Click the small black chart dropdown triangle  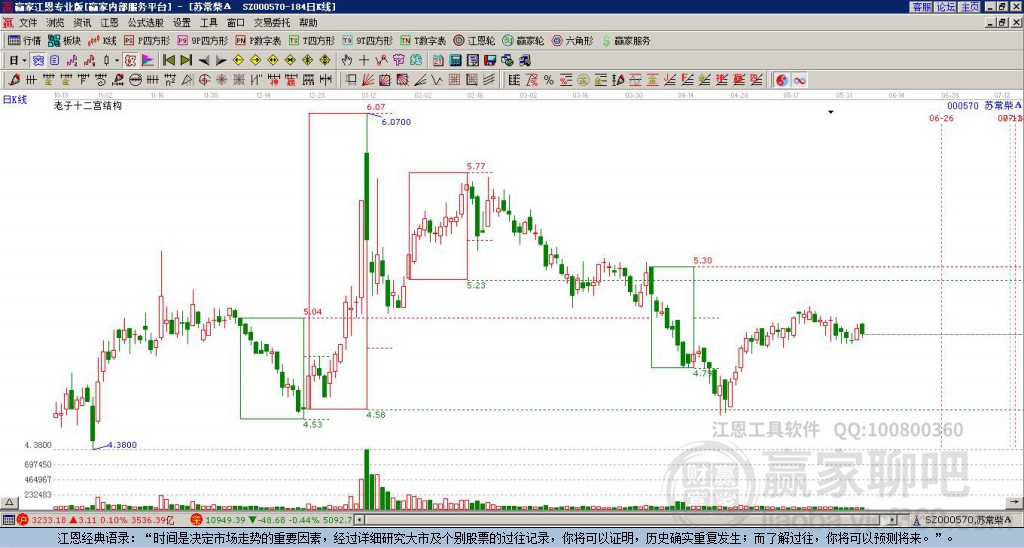[831, 112]
